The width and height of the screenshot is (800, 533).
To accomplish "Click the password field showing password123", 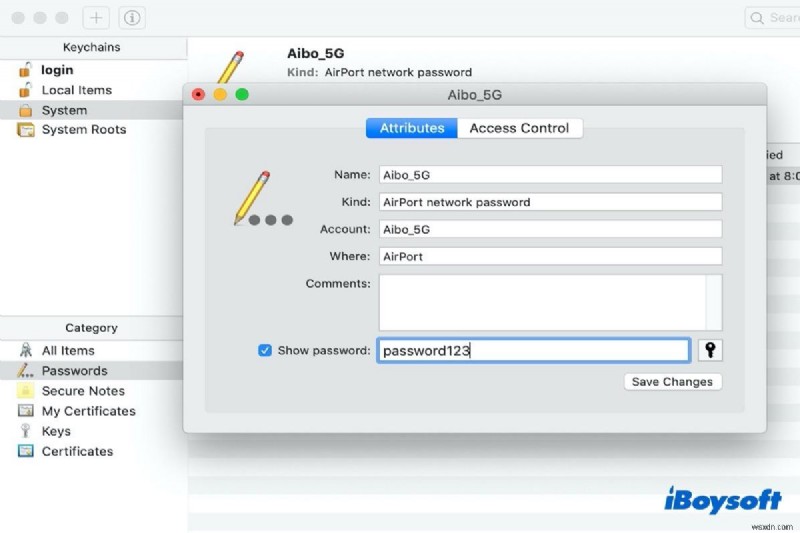I will pyautogui.click(x=534, y=350).
